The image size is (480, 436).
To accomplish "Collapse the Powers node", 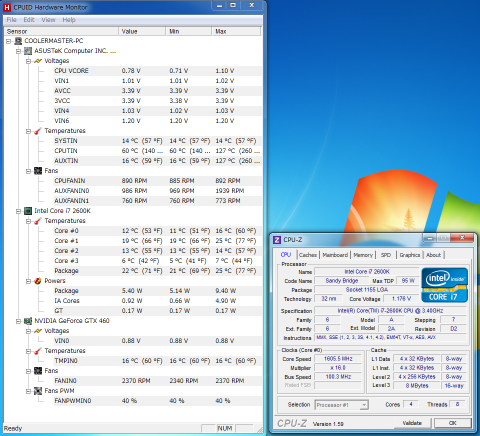I will point(29,281).
